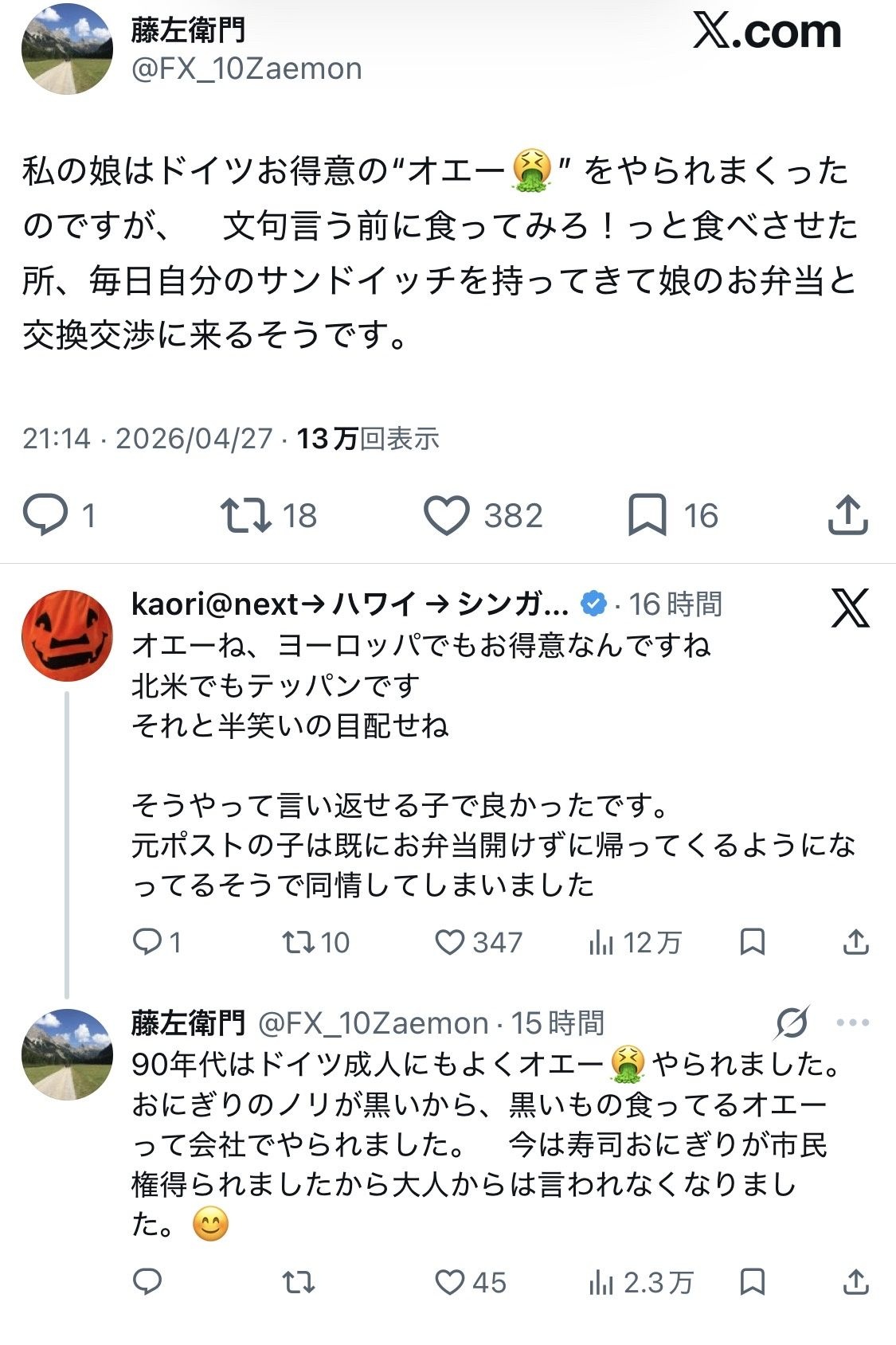
Task: Tap 藤左衛門's avatar in the main post
Action: (67, 49)
